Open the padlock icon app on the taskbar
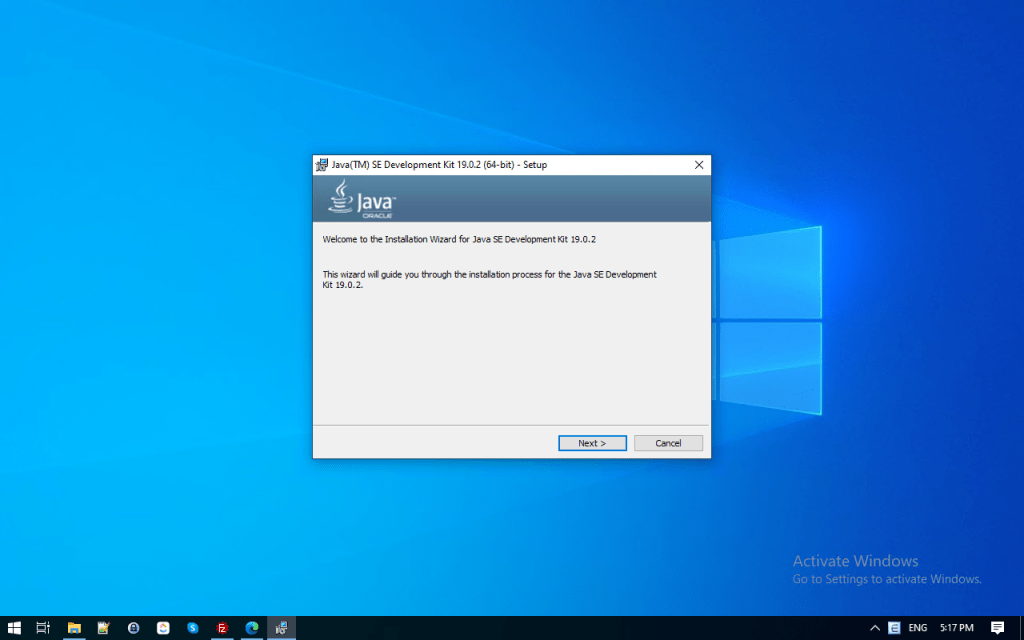 coord(133,627)
